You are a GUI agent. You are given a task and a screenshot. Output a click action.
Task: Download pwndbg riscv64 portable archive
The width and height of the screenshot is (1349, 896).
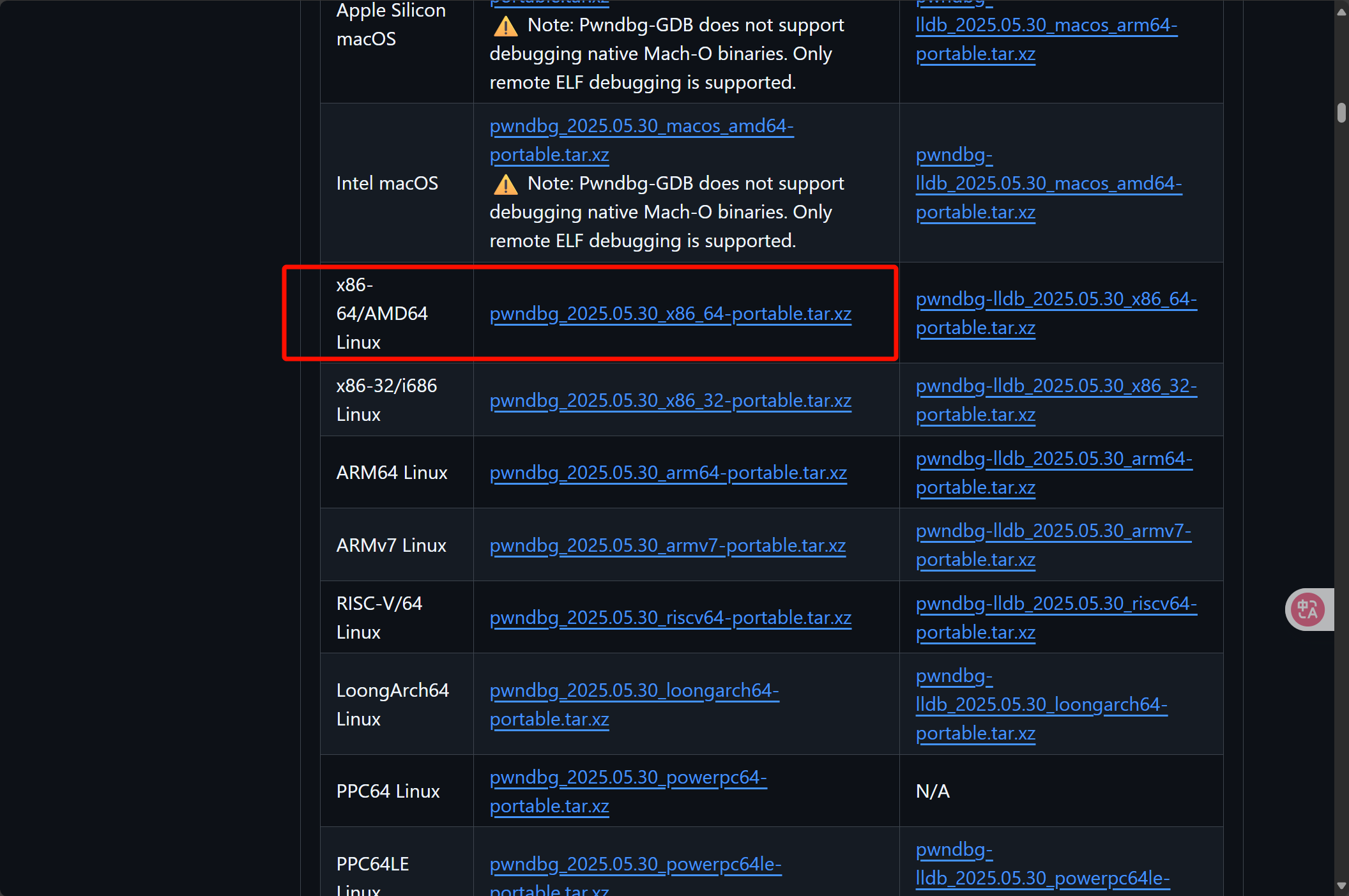[670, 618]
